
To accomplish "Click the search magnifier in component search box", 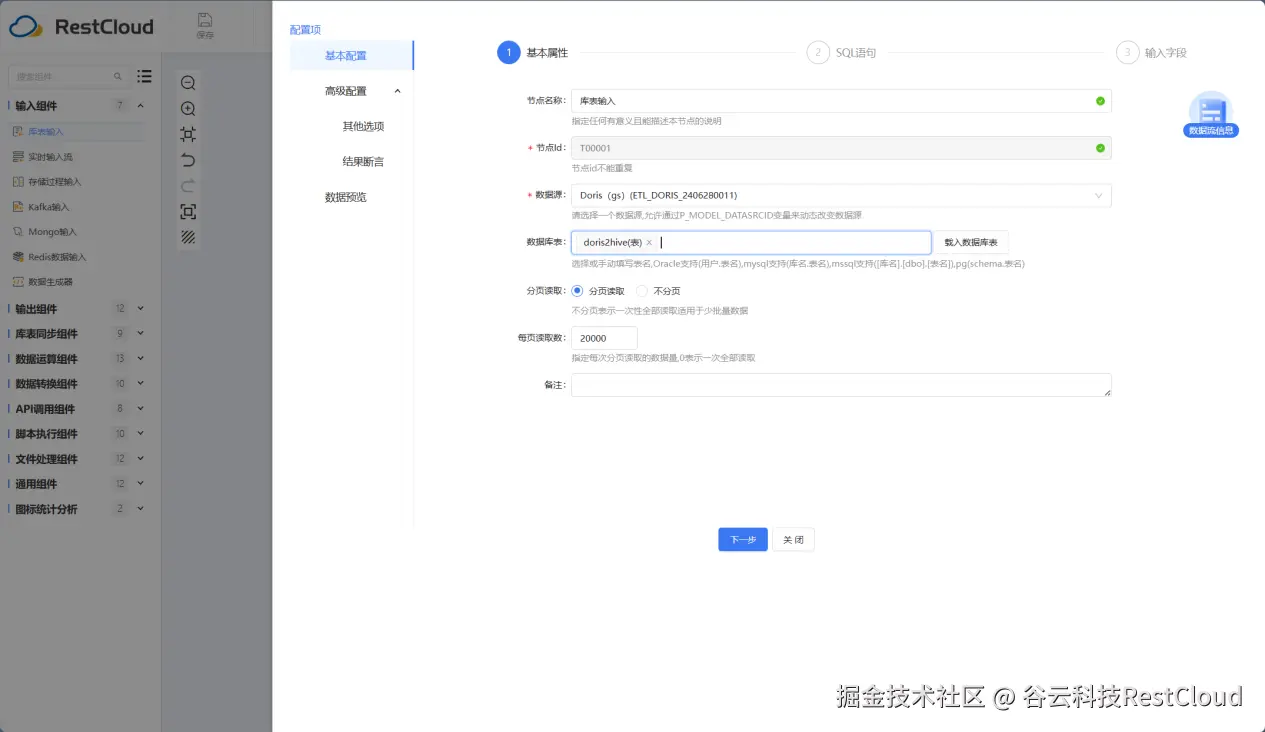I will click(x=118, y=76).
